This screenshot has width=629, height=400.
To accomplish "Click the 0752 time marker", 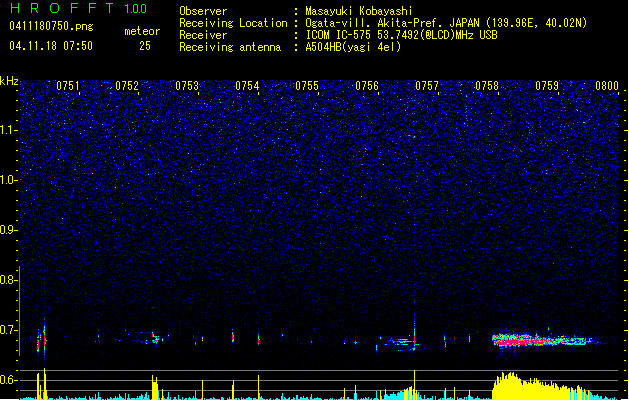I will [x=127, y=86].
